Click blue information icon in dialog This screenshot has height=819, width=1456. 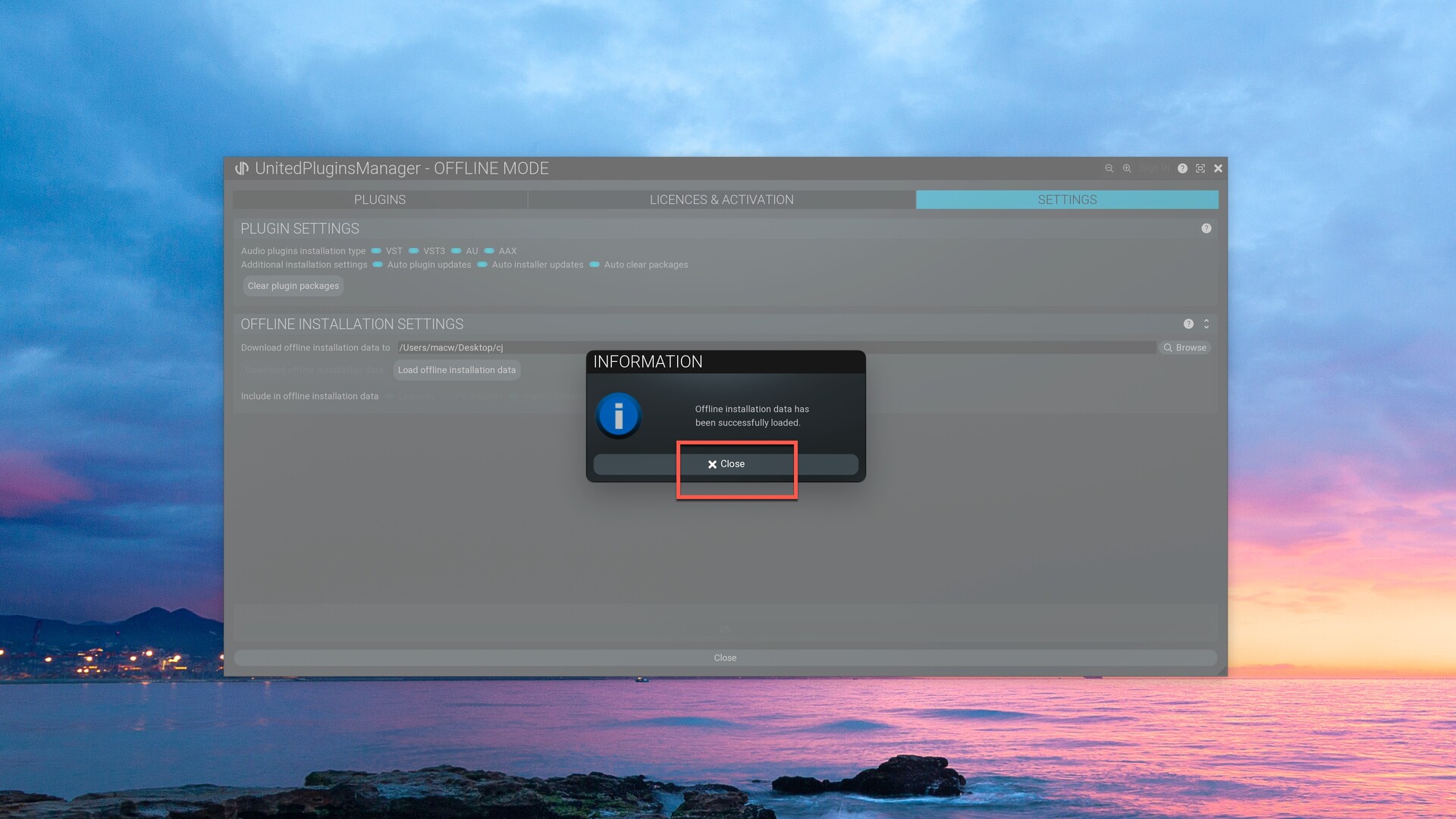tap(619, 416)
